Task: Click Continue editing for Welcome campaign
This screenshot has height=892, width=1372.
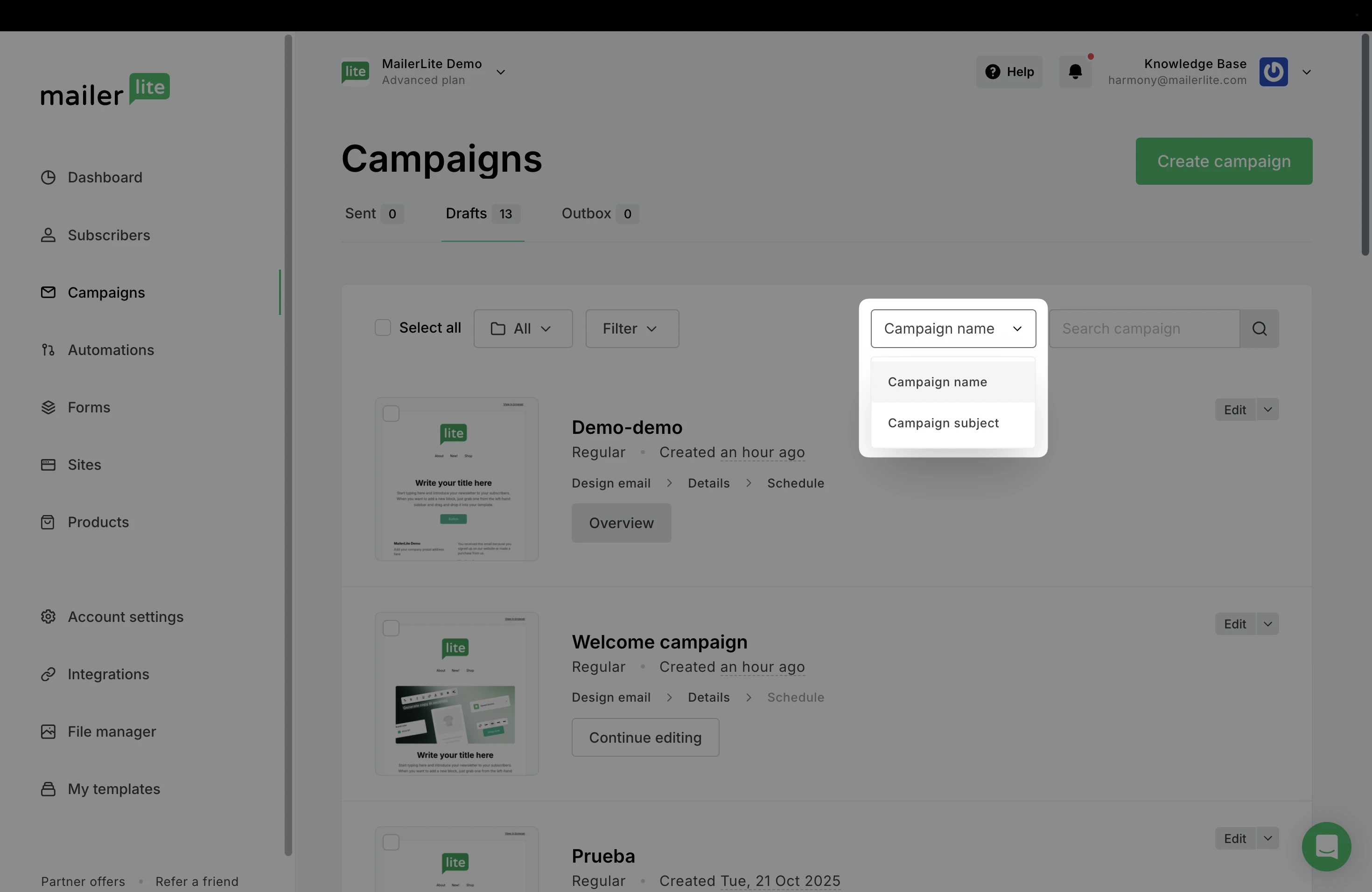Action: pyautogui.click(x=645, y=738)
